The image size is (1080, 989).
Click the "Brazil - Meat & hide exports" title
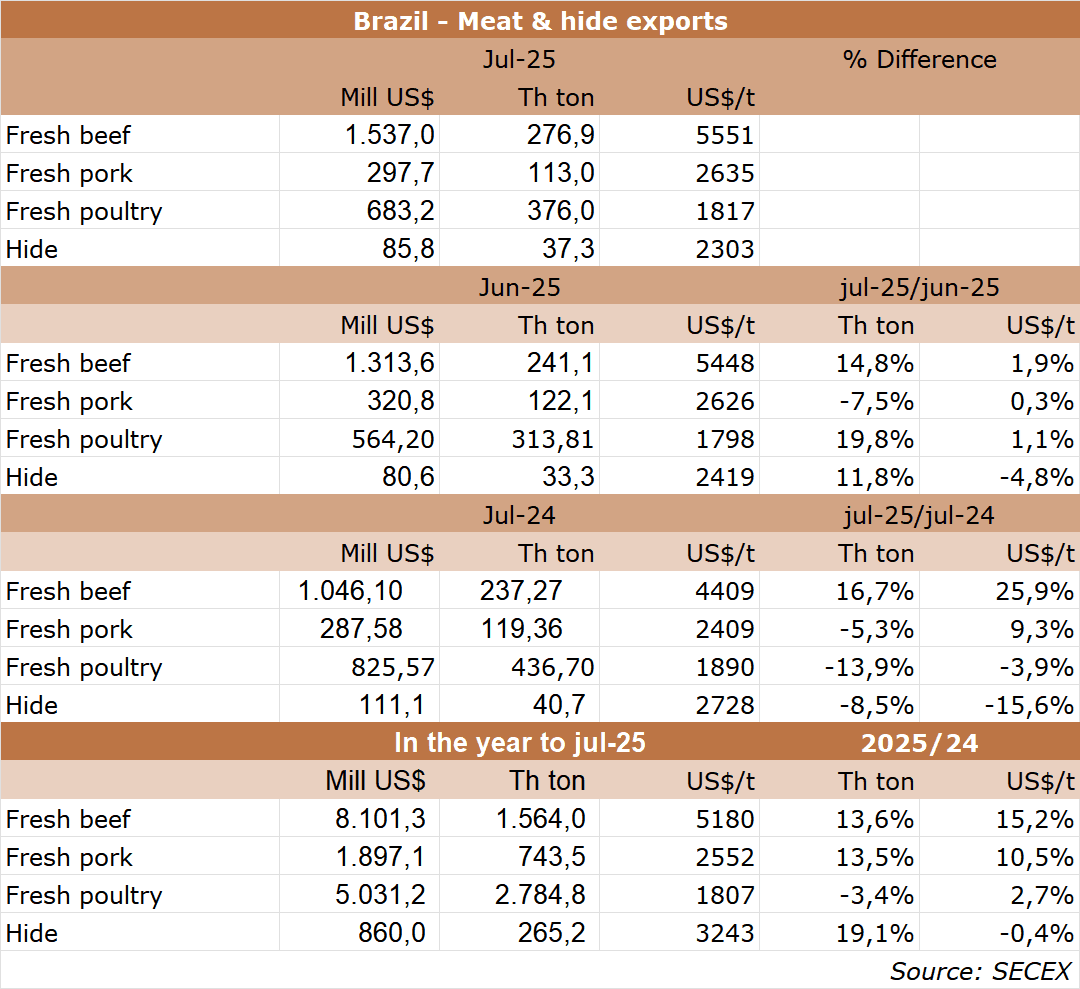[540, 21]
